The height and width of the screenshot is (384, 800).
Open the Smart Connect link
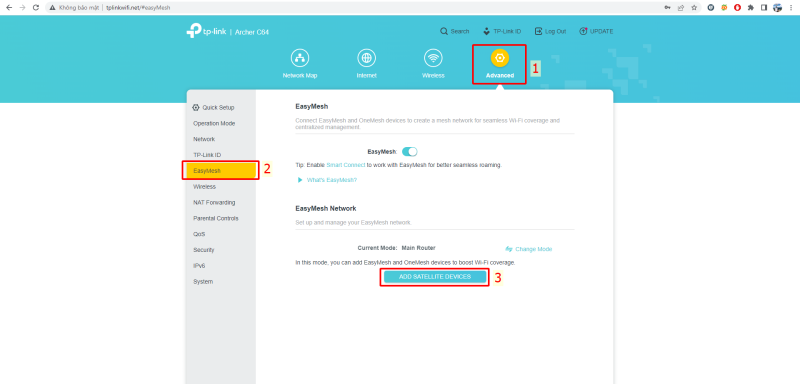pyautogui.click(x=346, y=165)
